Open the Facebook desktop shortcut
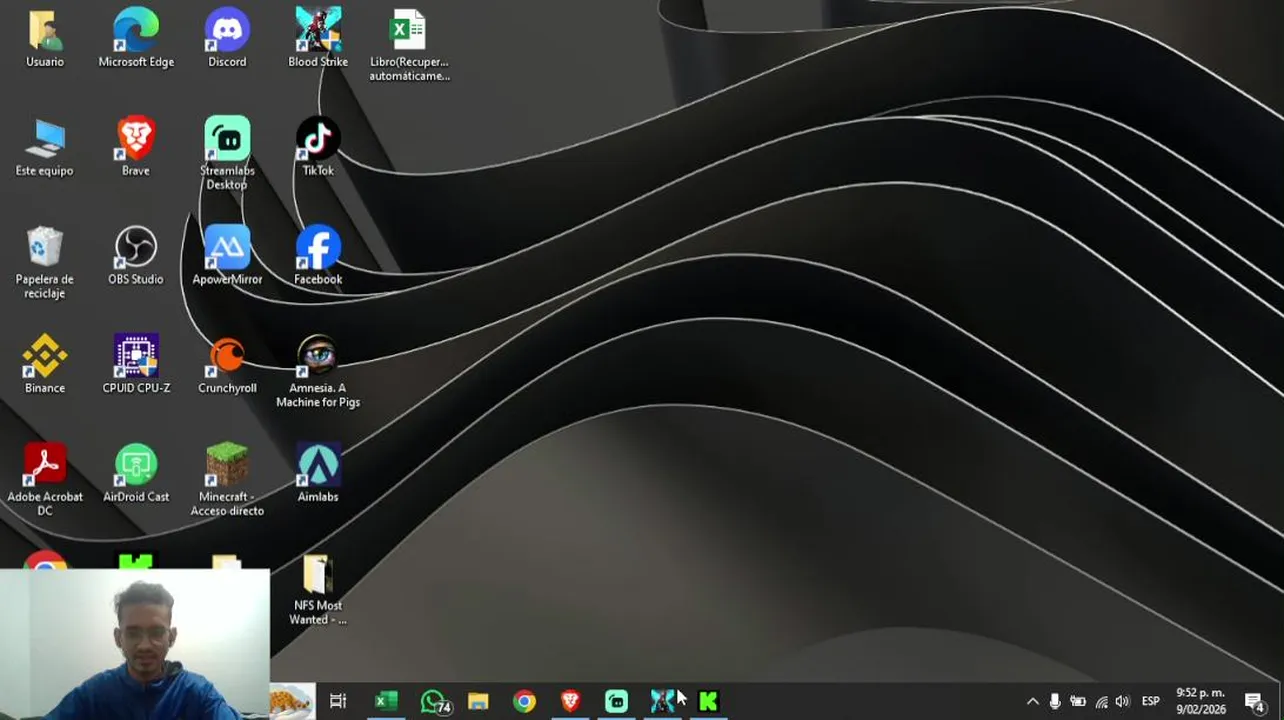Image resolution: width=1284 pixels, height=720 pixels. tap(318, 257)
